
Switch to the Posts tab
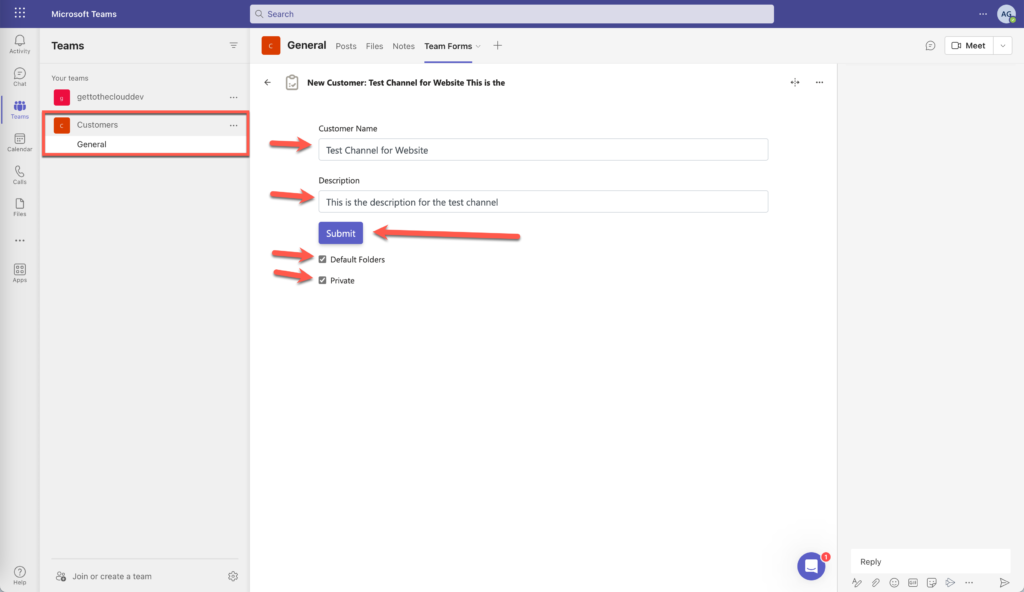(x=346, y=46)
